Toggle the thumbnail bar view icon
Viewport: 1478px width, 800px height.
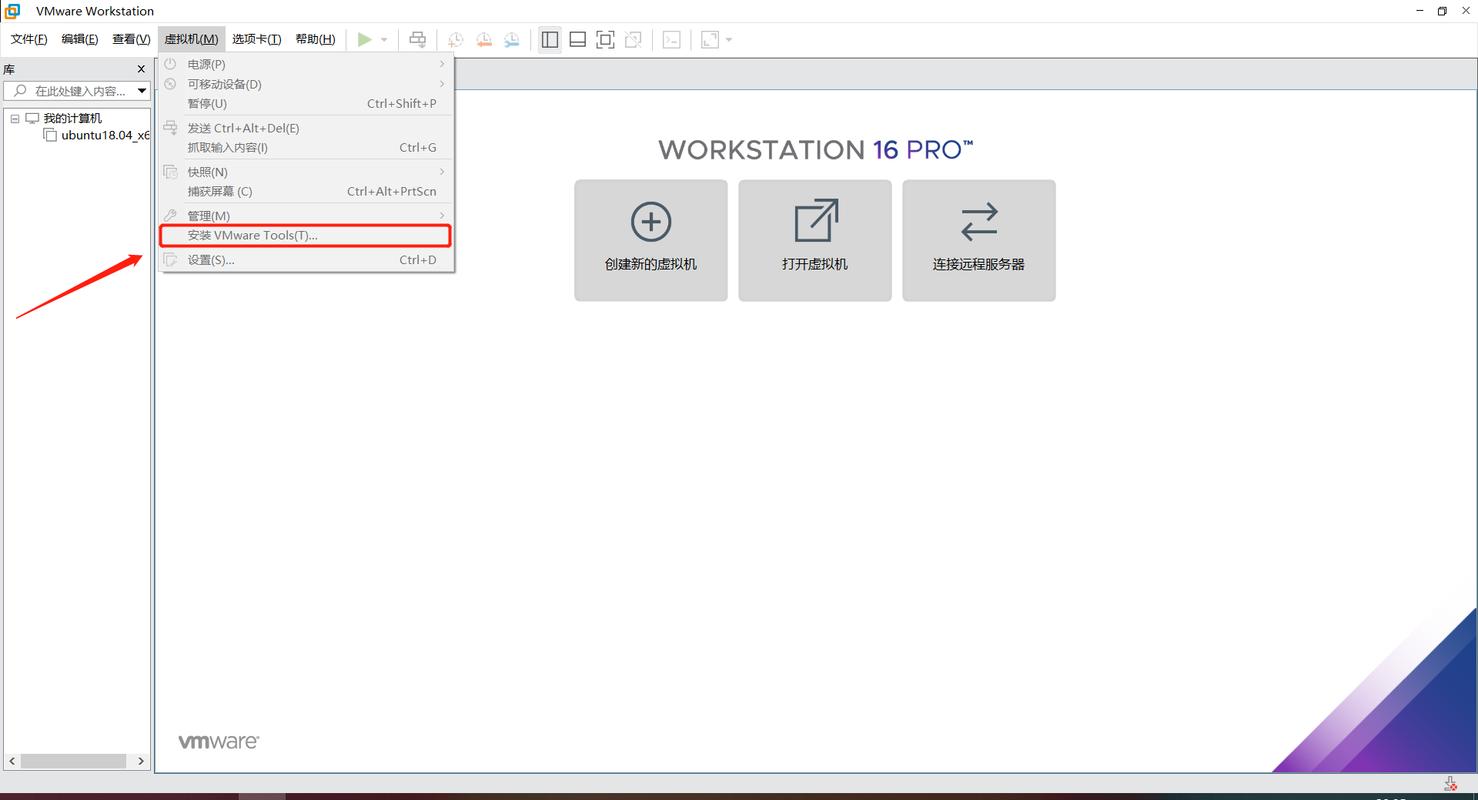click(578, 39)
